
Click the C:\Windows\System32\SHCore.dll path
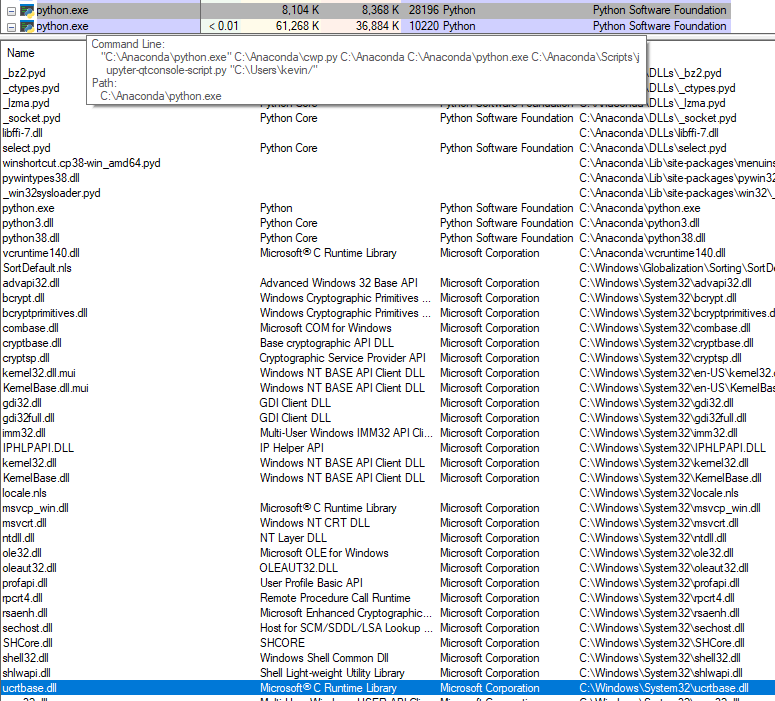(662, 643)
